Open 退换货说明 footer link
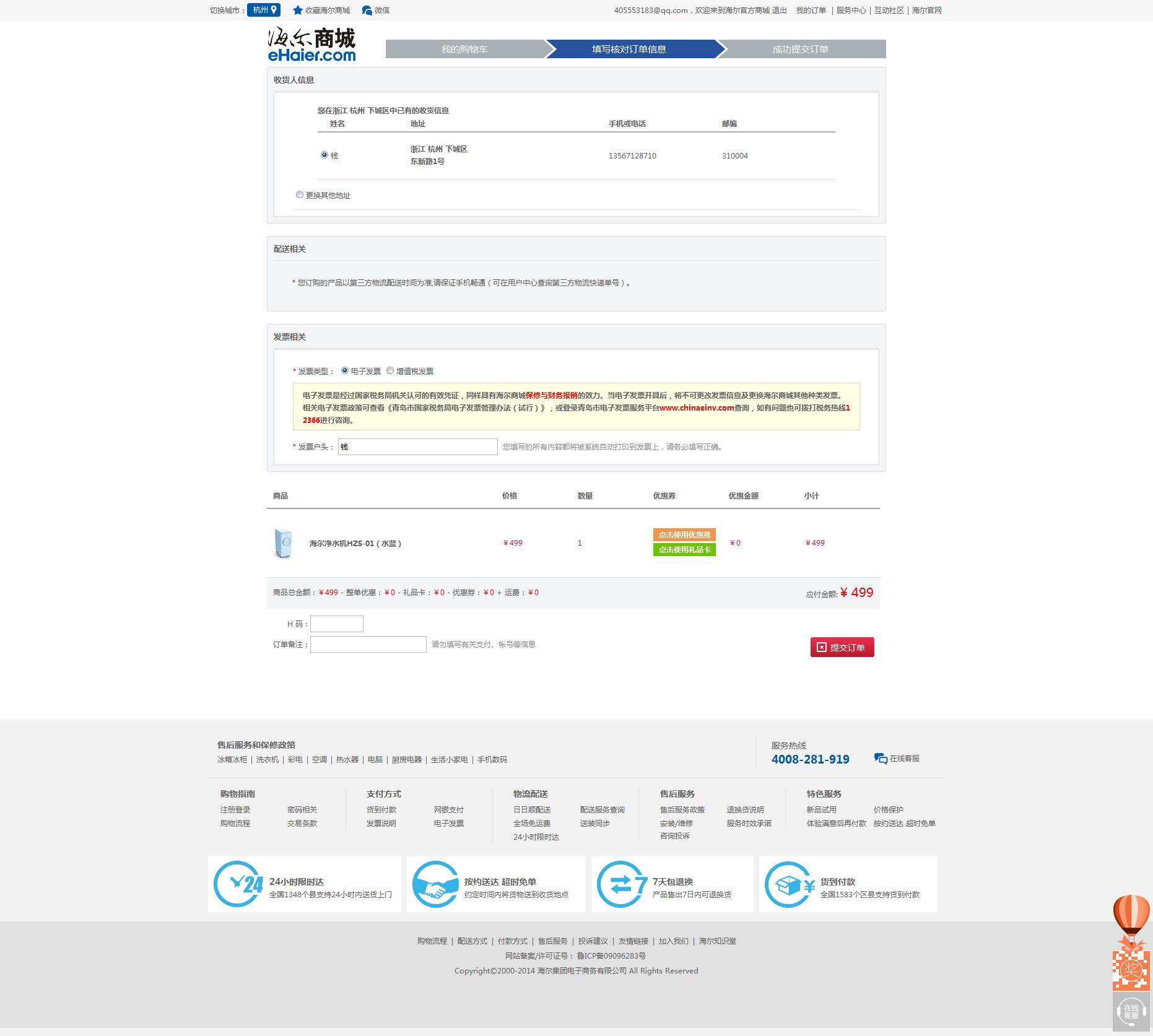The width and height of the screenshot is (1153, 1036). pos(746,809)
